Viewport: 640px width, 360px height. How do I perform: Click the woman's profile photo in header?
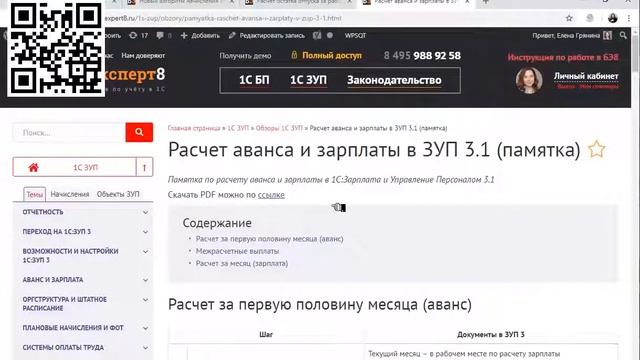(x=529, y=80)
